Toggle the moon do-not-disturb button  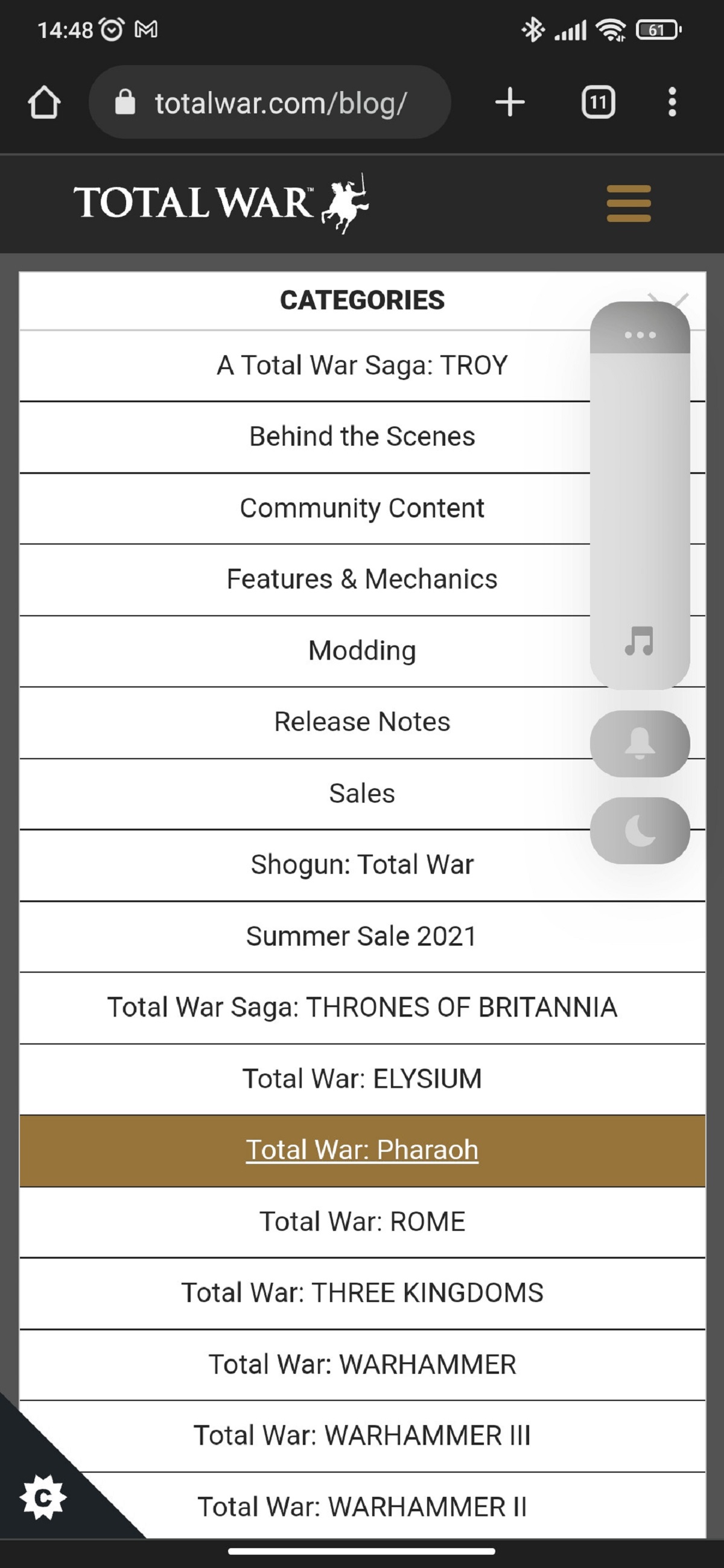[640, 830]
